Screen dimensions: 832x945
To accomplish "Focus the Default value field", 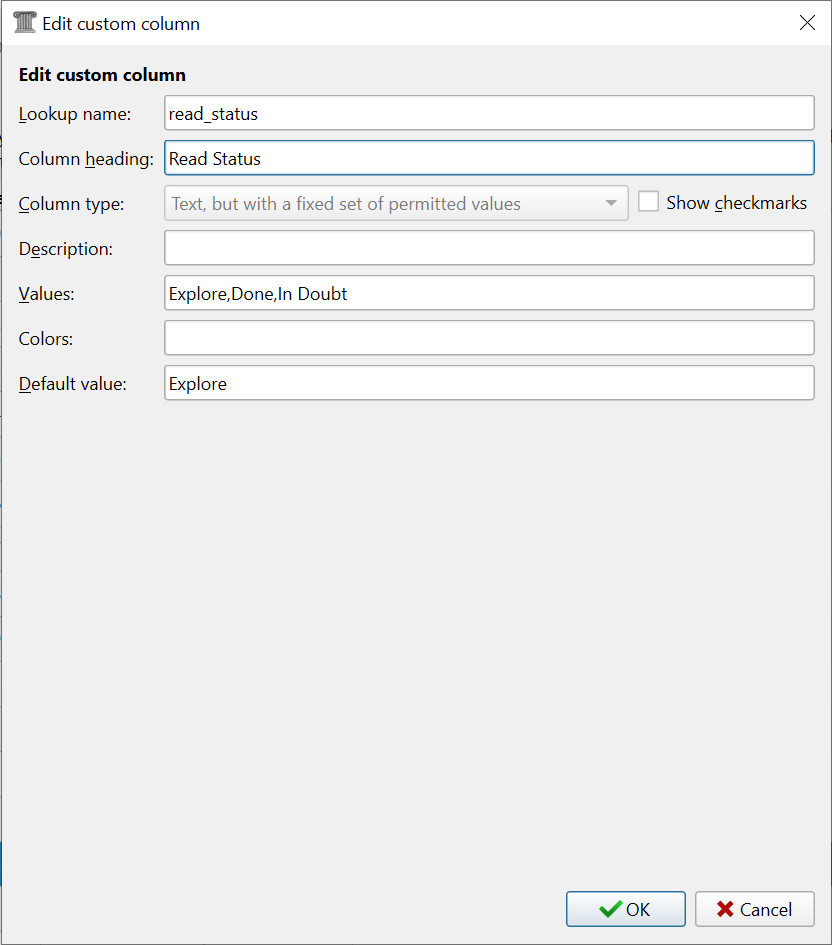I will point(489,383).
